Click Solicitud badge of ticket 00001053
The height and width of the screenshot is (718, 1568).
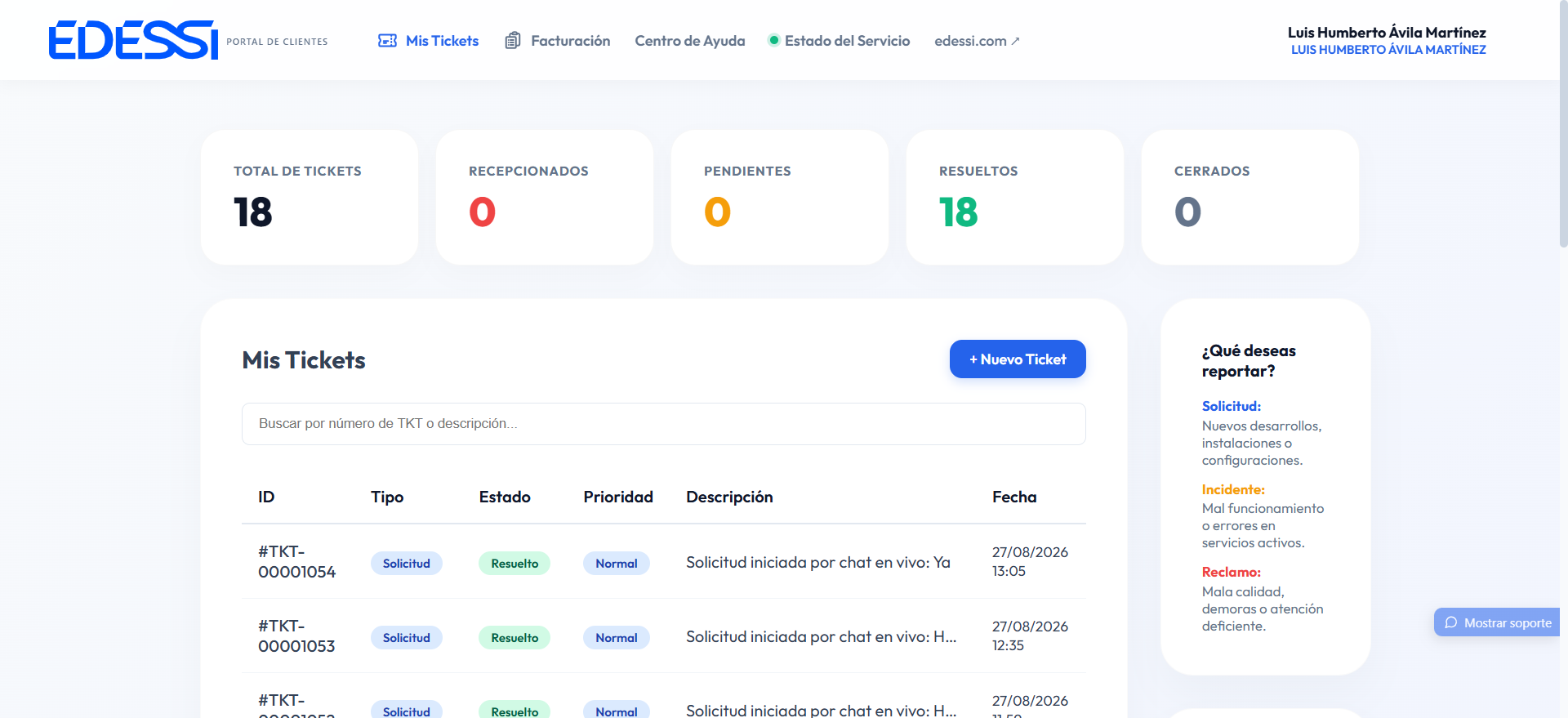click(x=407, y=638)
